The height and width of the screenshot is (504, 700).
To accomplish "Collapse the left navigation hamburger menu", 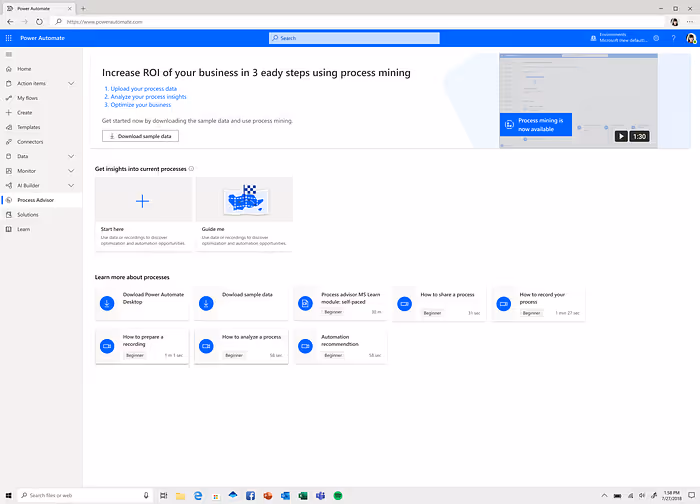I will (x=8, y=54).
